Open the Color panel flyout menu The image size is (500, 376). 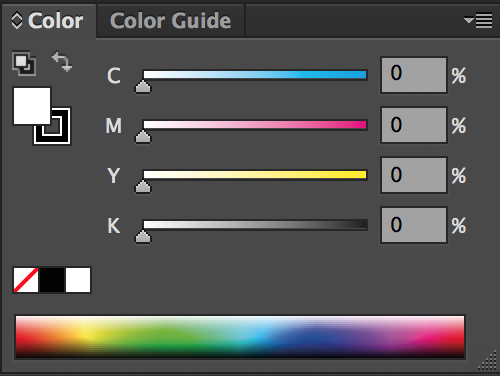coord(478,21)
